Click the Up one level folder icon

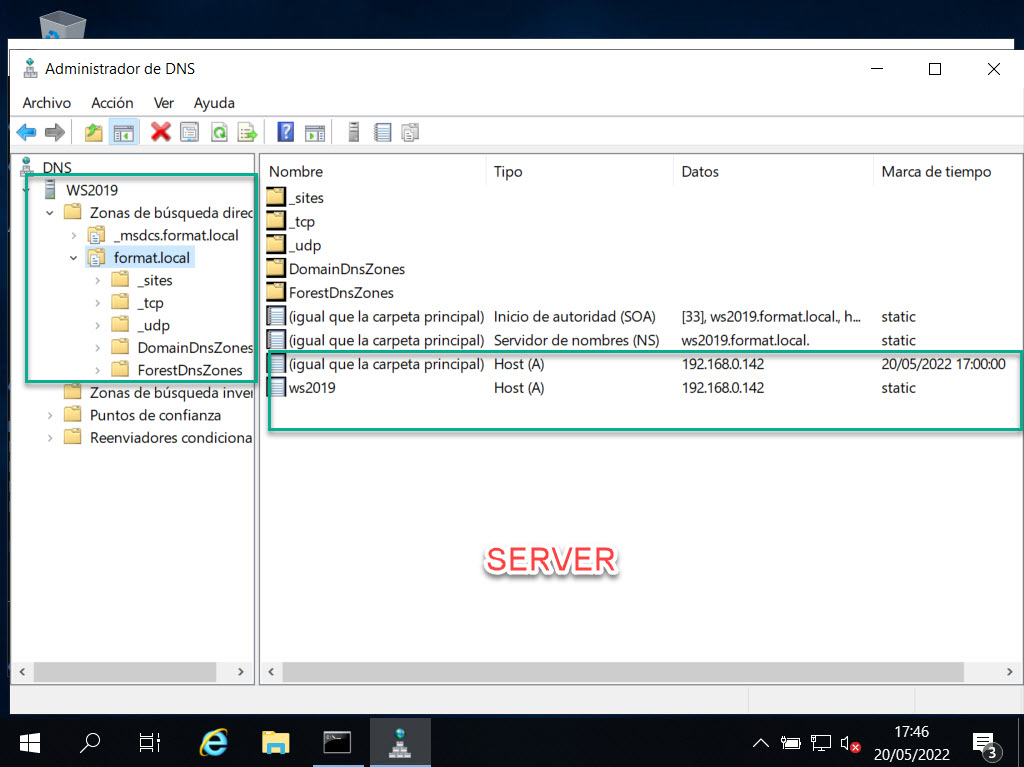click(x=93, y=133)
